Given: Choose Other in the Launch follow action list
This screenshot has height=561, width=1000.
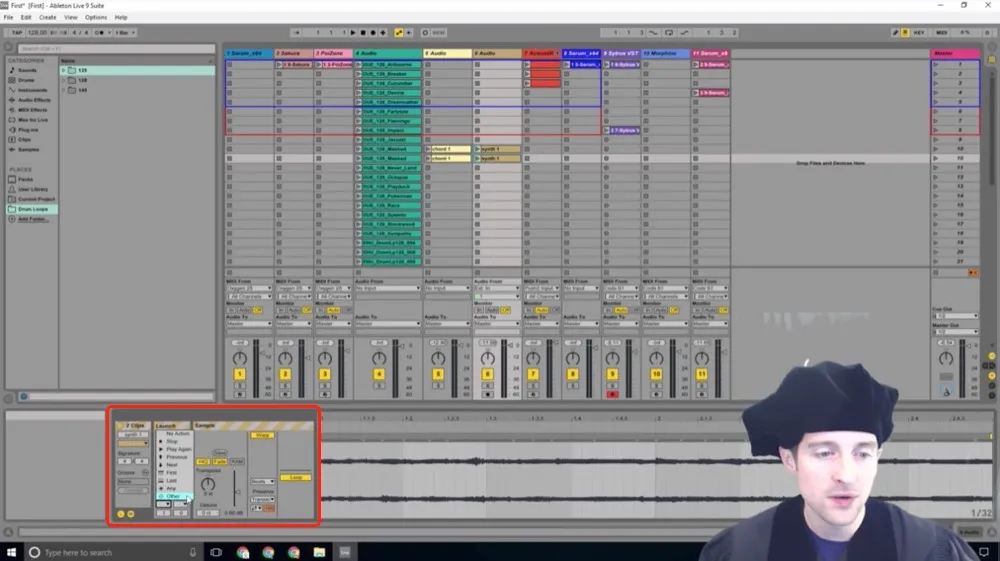Looking at the screenshot, I should coord(173,496).
